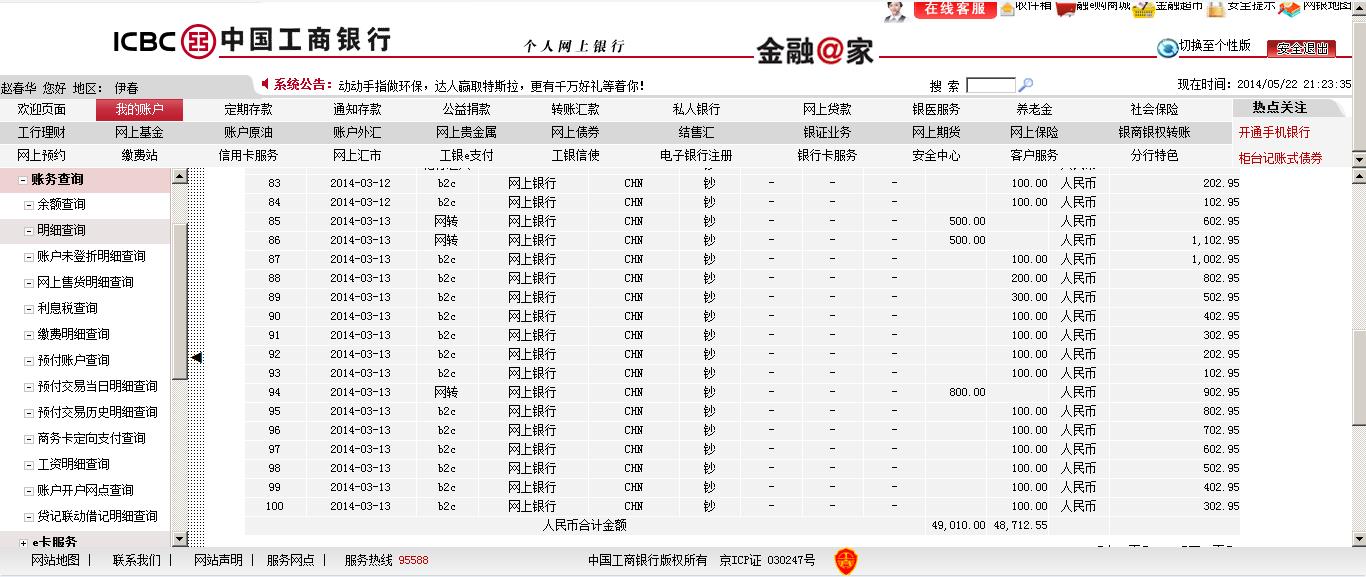Open the 转账汇款 menu item
Image resolution: width=1366 pixels, height=577 pixels.
click(575, 110)
